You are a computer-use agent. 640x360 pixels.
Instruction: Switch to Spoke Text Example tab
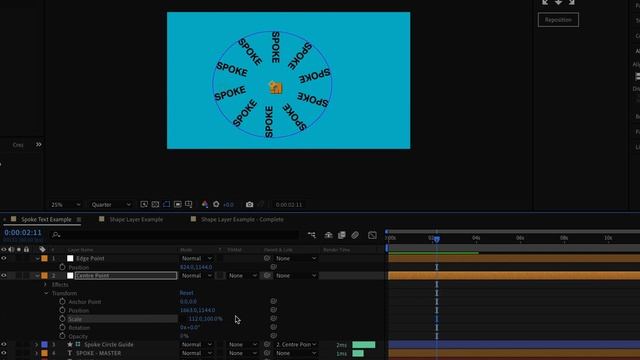46,219
